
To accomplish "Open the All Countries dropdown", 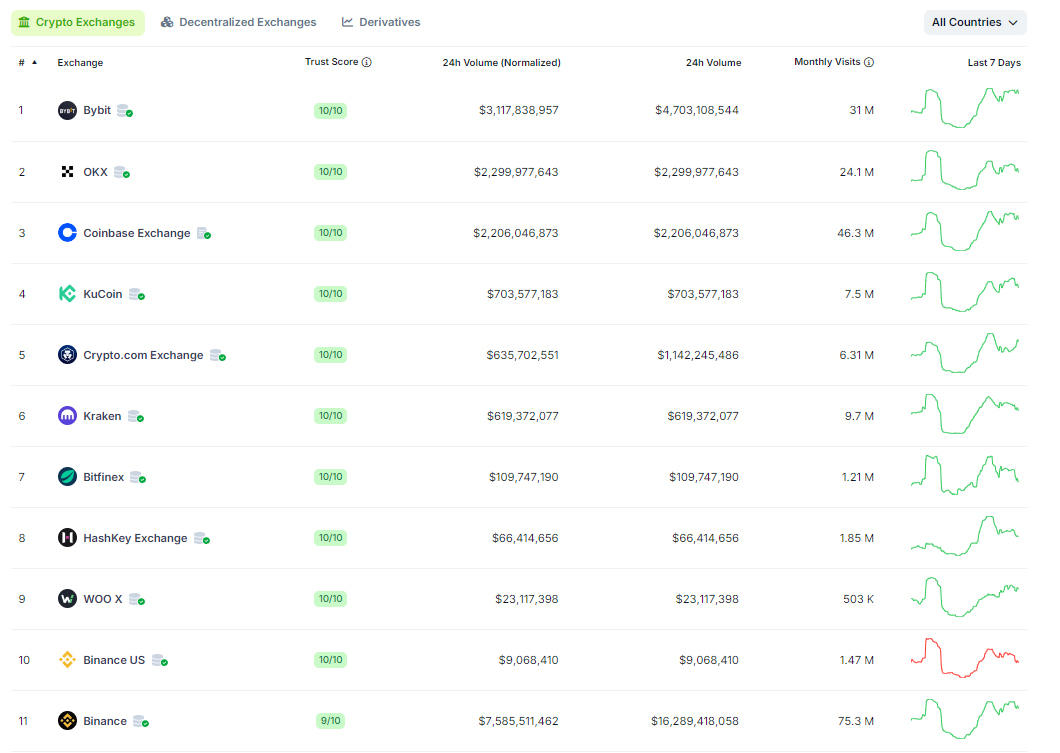I will (975, 22).
